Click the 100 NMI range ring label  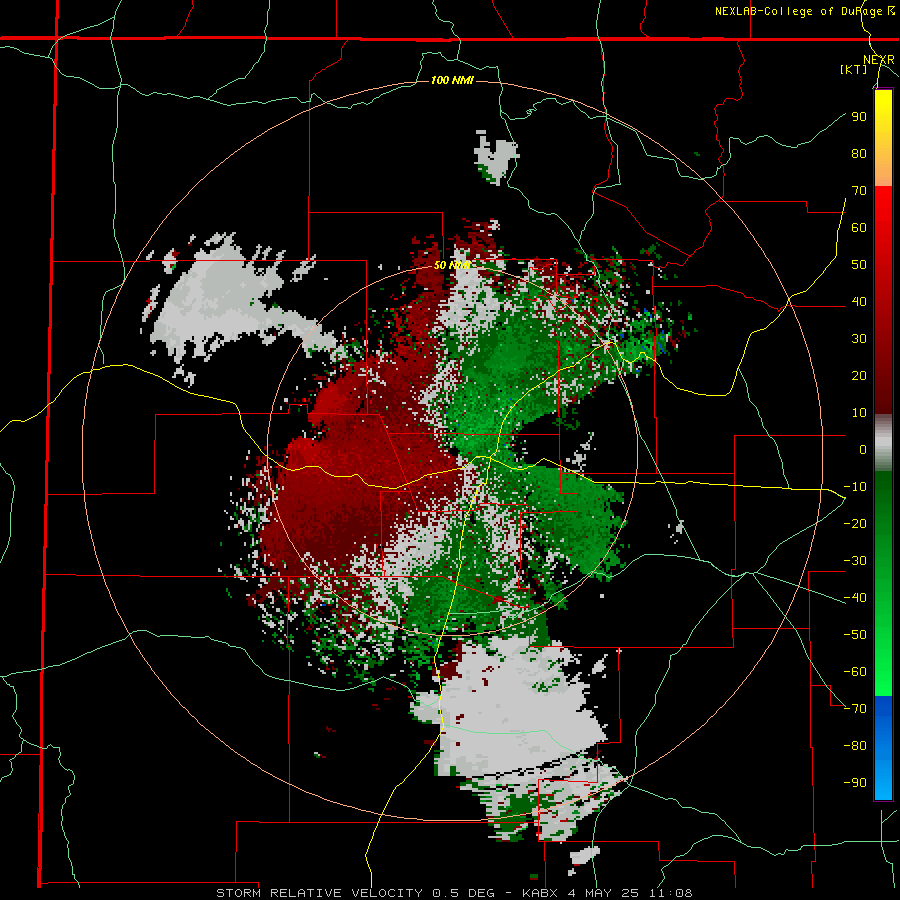(452, 80)
